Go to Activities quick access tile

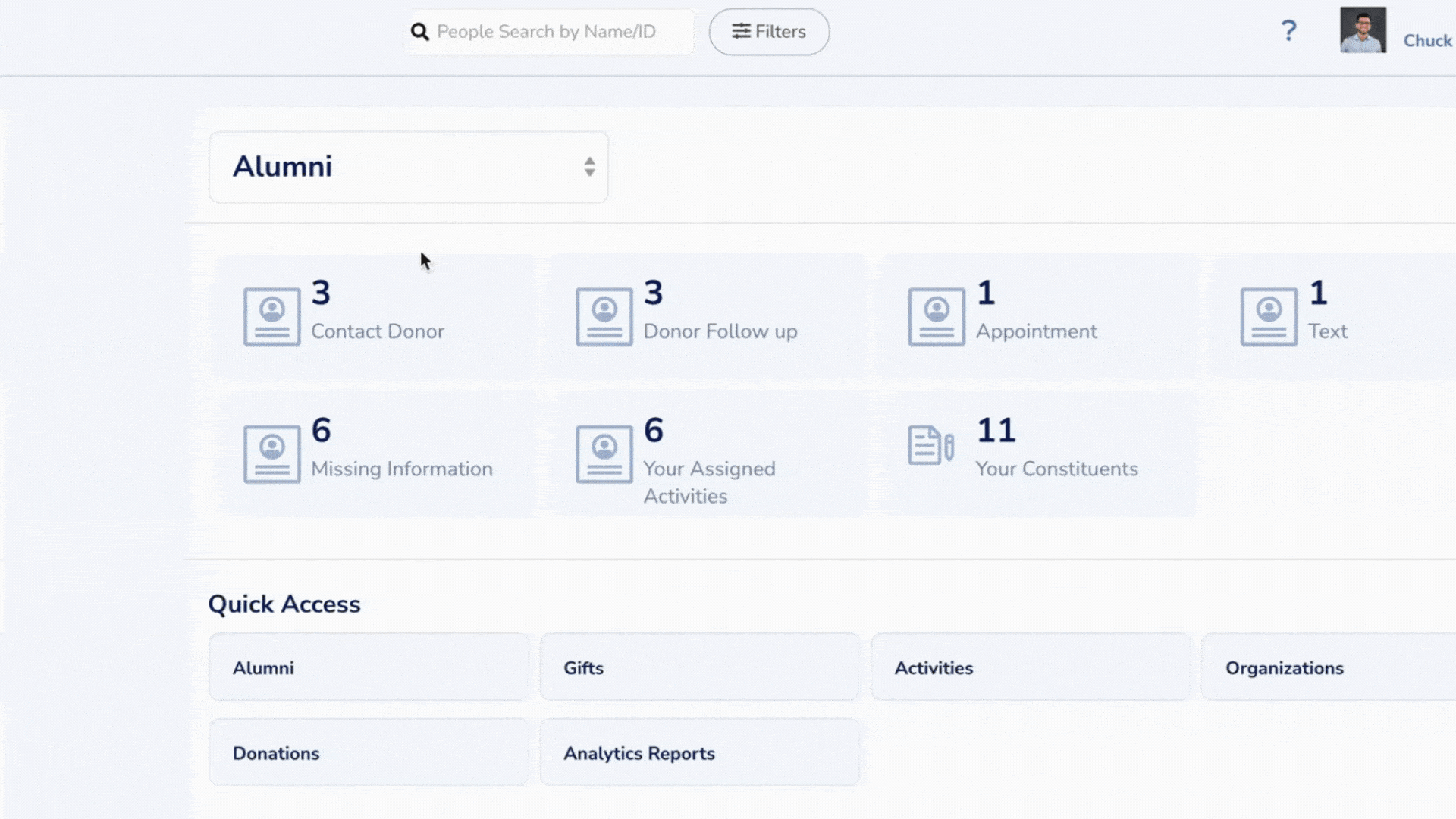(1030, 667)
